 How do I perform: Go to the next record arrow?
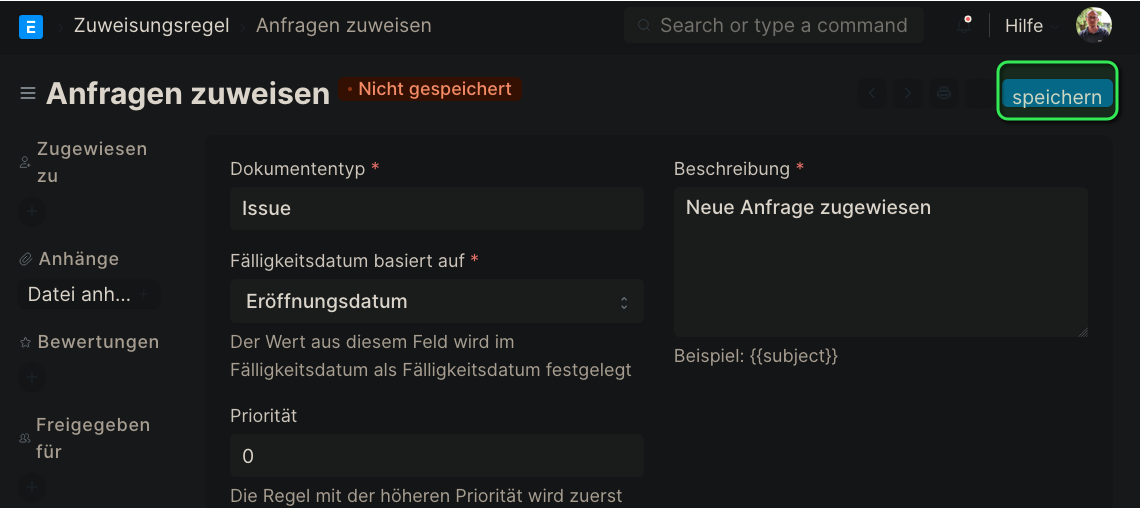click(907, 94)
